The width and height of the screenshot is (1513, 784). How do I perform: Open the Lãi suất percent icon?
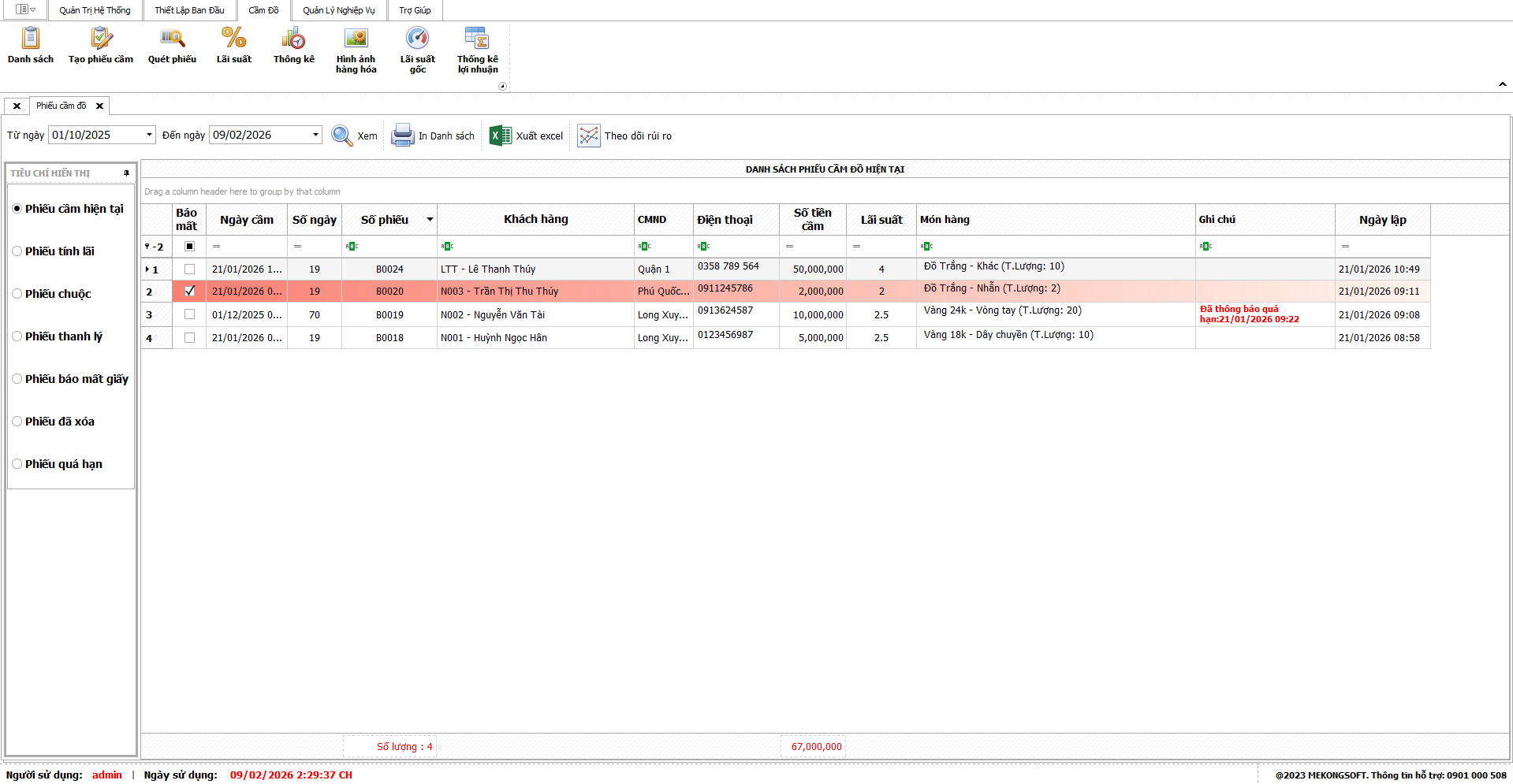click(234, 38)
